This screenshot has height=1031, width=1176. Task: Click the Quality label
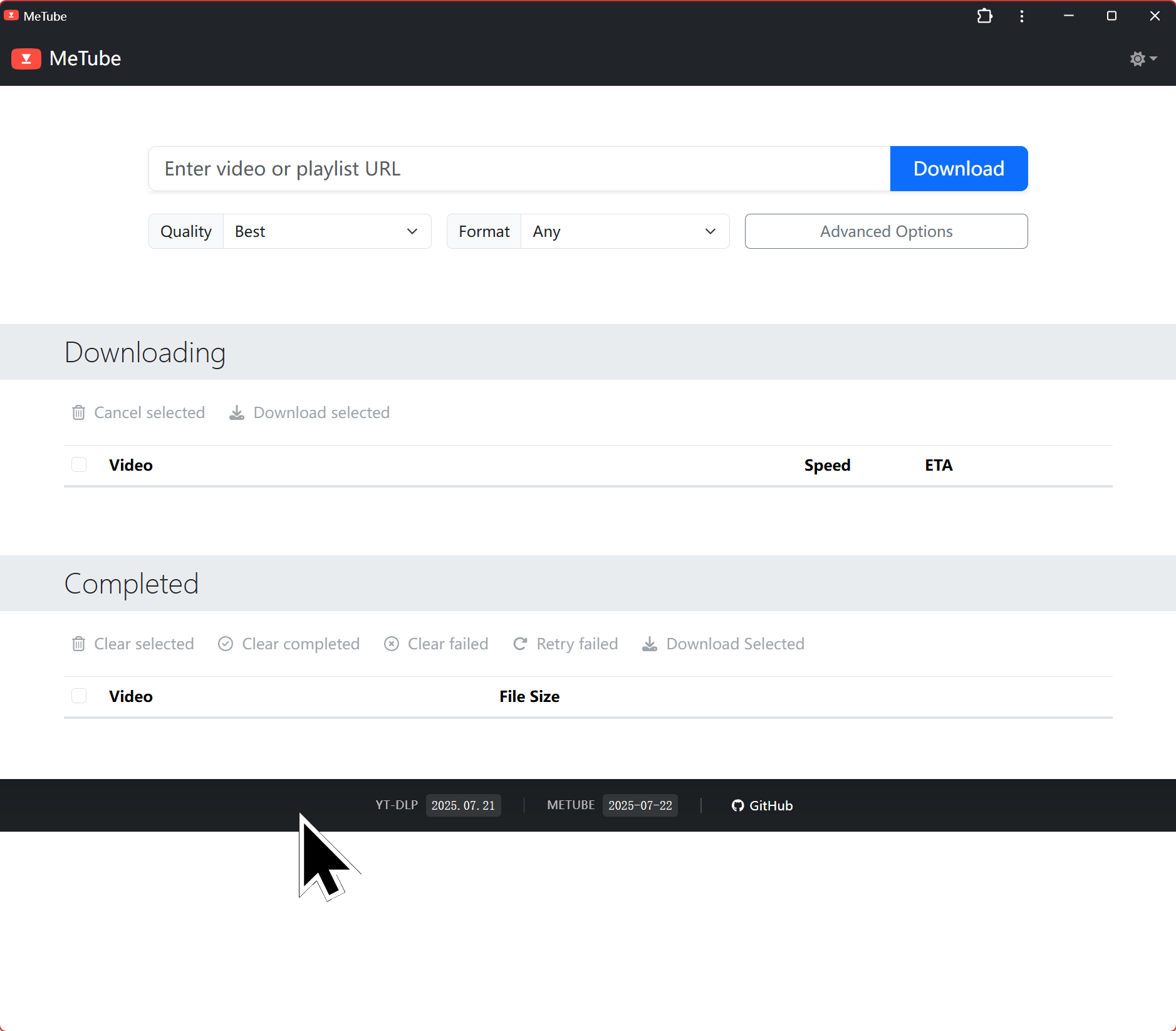pyautogui.click(x=186, y=231)
